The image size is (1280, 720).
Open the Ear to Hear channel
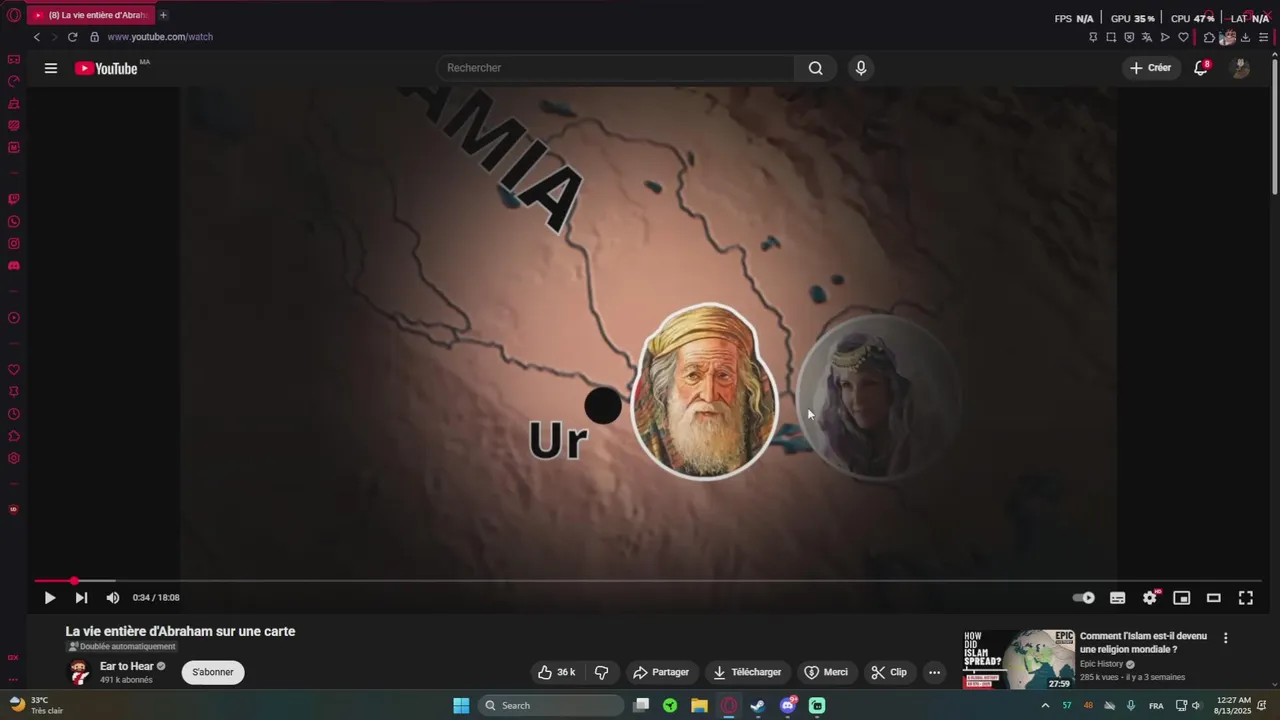127,666
